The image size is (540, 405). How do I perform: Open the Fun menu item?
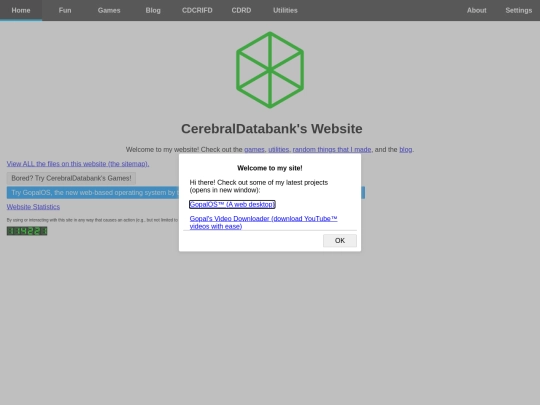(65, 10)
